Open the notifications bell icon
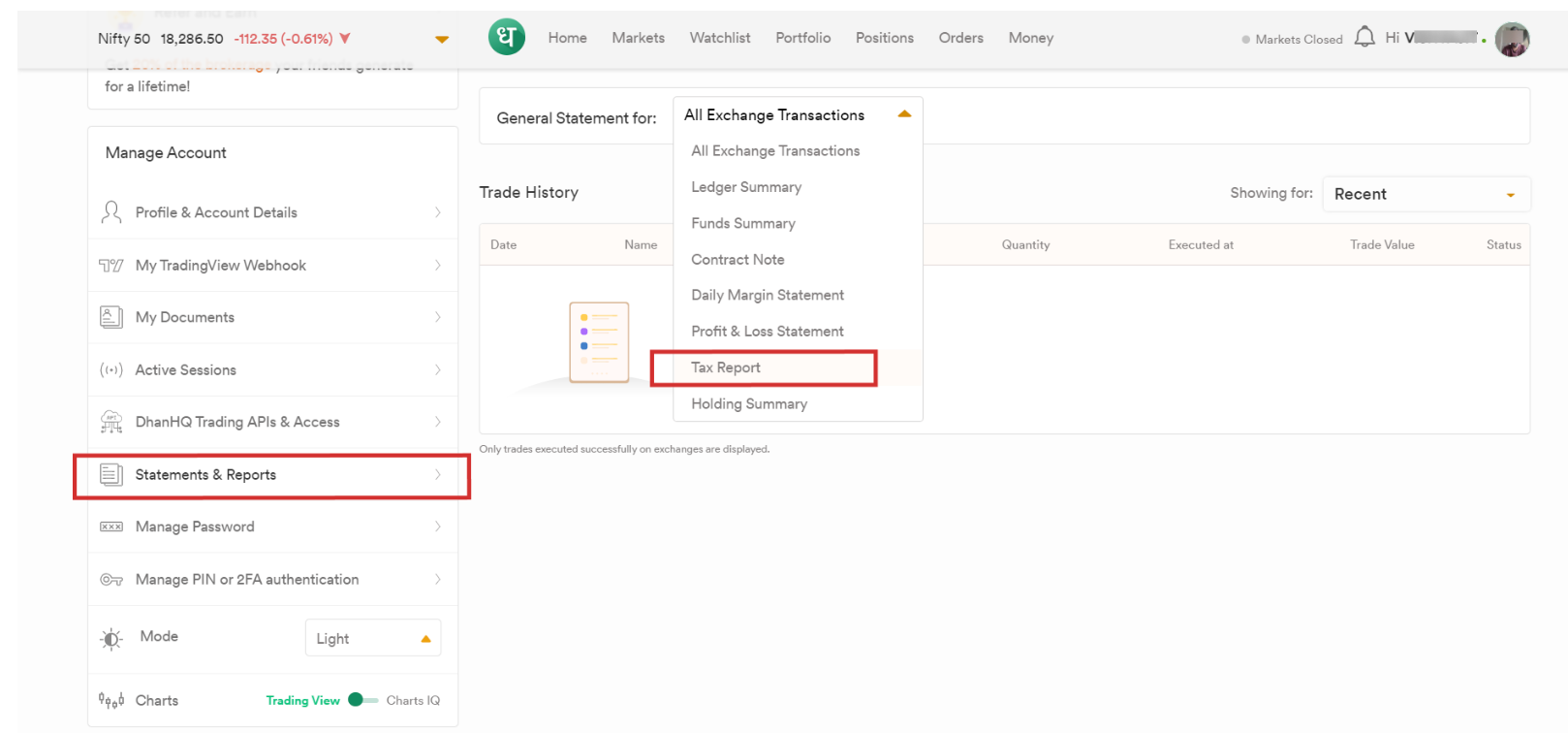 coord(1364,38)
